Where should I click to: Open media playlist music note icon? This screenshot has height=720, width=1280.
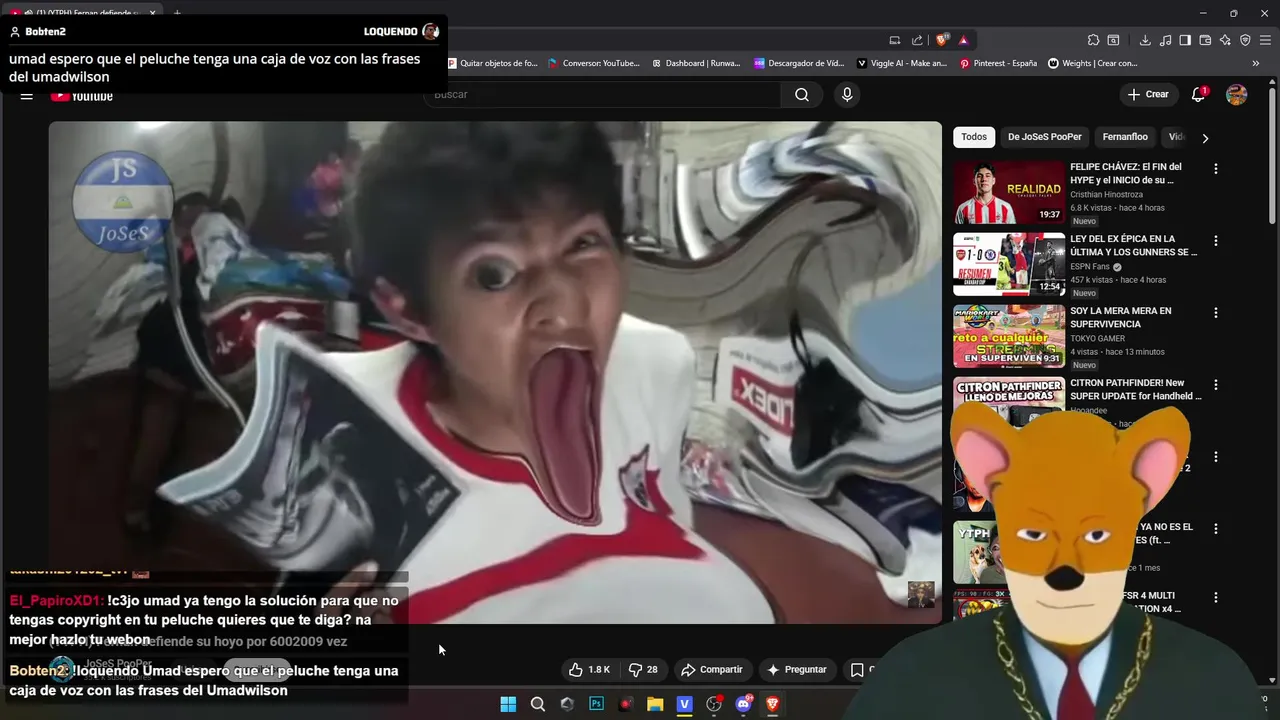(1165, 40)
